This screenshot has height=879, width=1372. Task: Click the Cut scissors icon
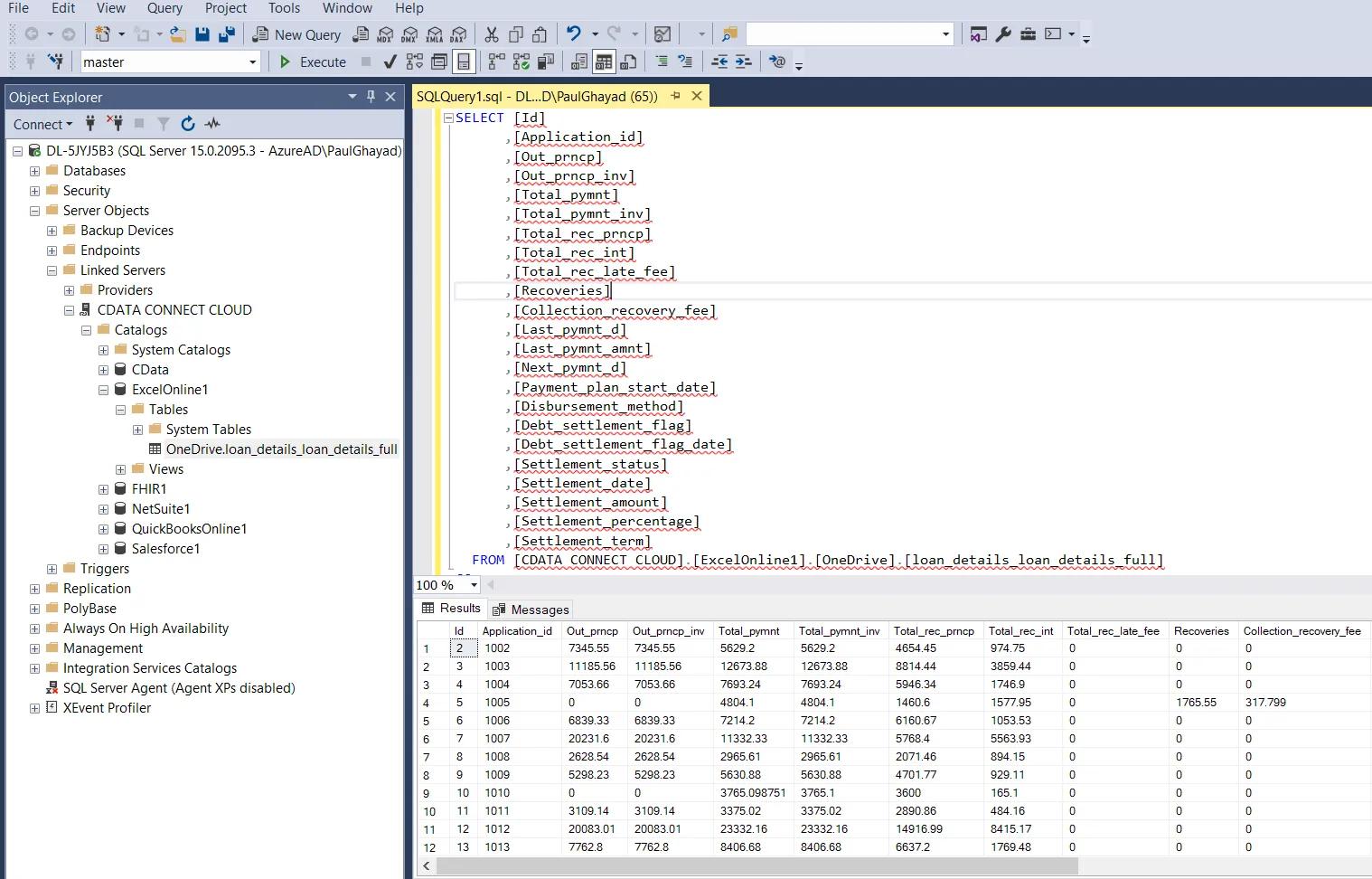point(492,34)
